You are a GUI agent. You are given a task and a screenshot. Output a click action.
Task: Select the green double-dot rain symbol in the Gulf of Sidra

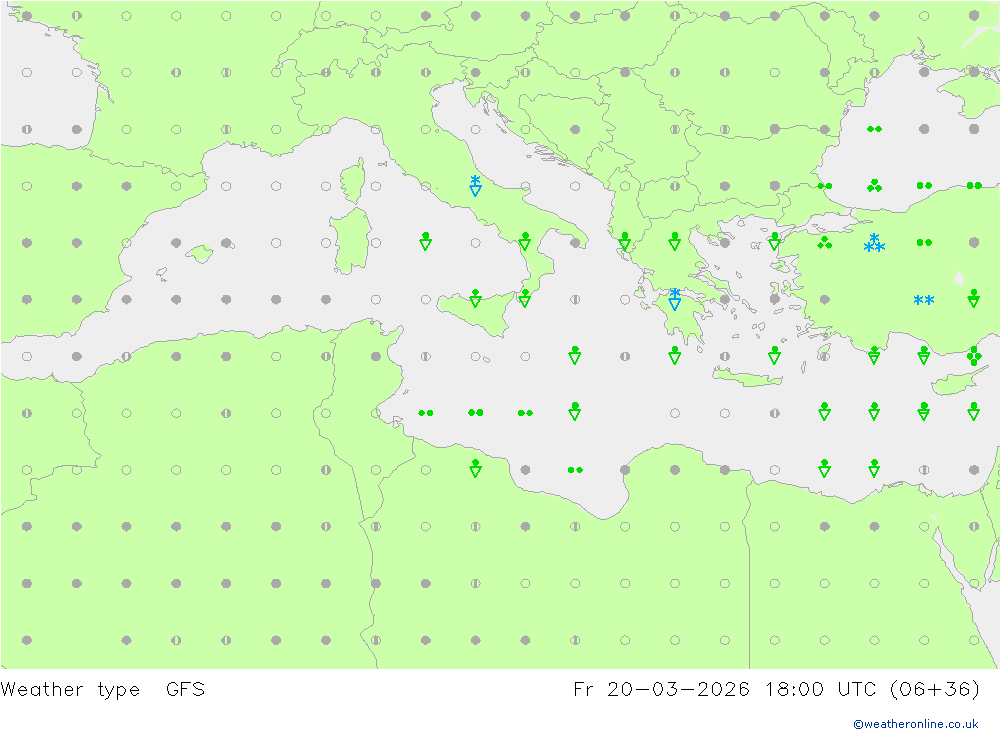pyautogui.click(x=575, y=470)
